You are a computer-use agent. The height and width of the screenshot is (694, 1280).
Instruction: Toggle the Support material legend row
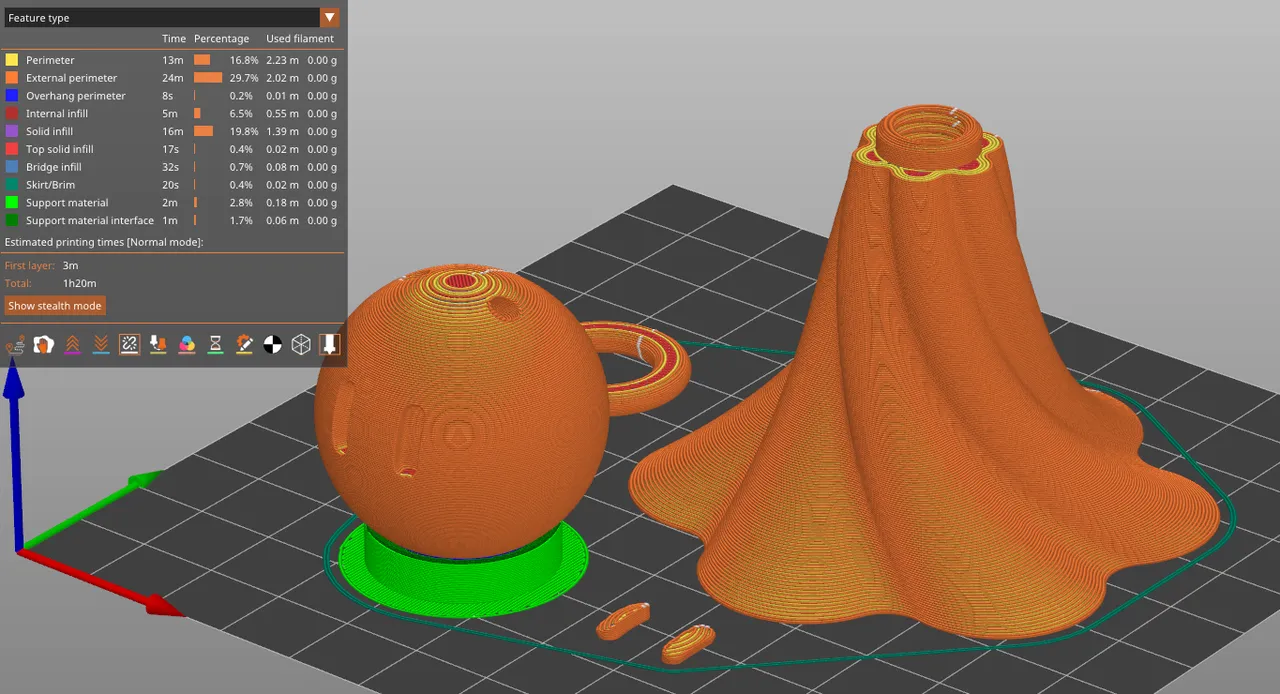point(172,203)
